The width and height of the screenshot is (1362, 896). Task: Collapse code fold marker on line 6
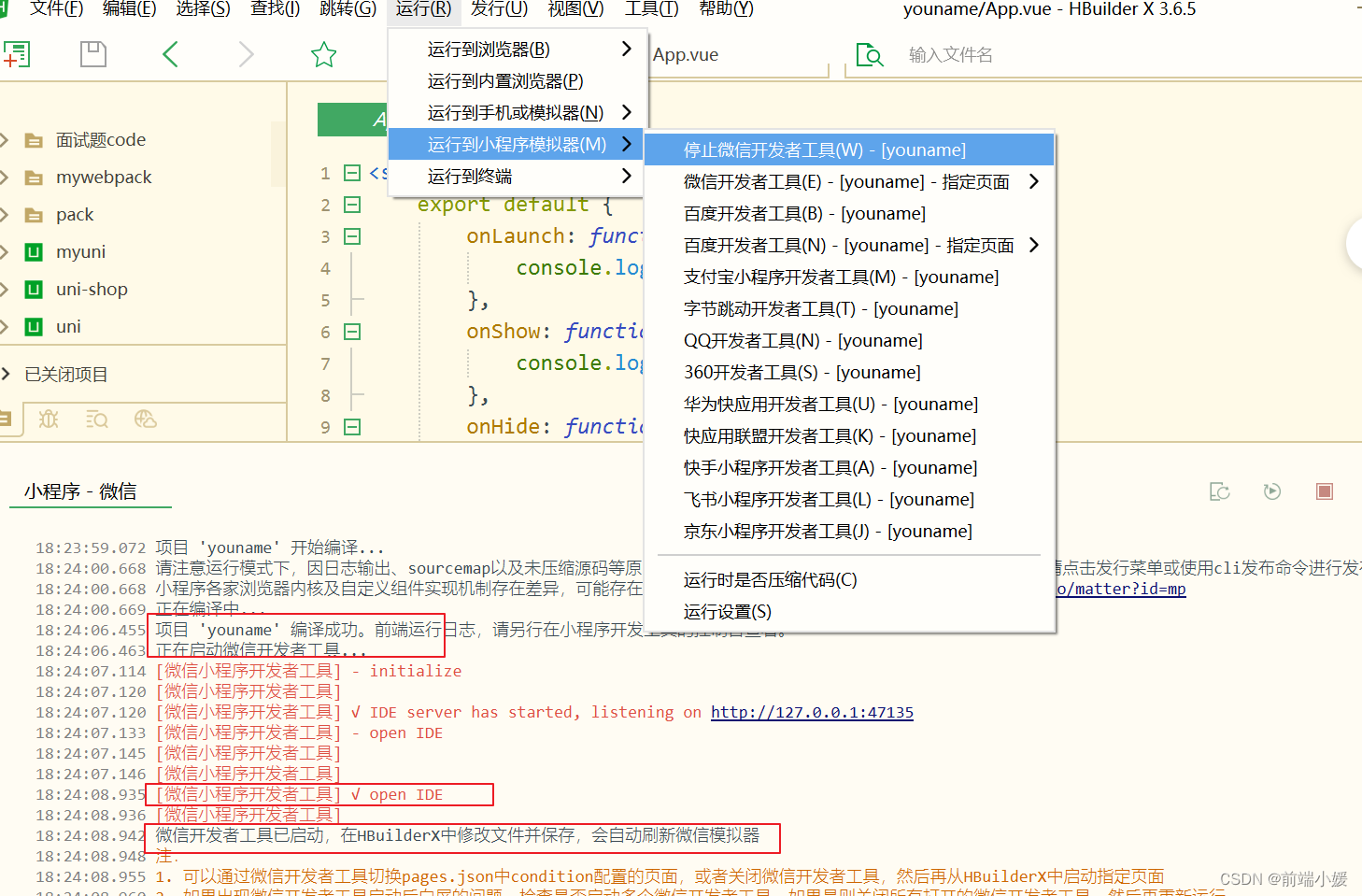(352, 332)
